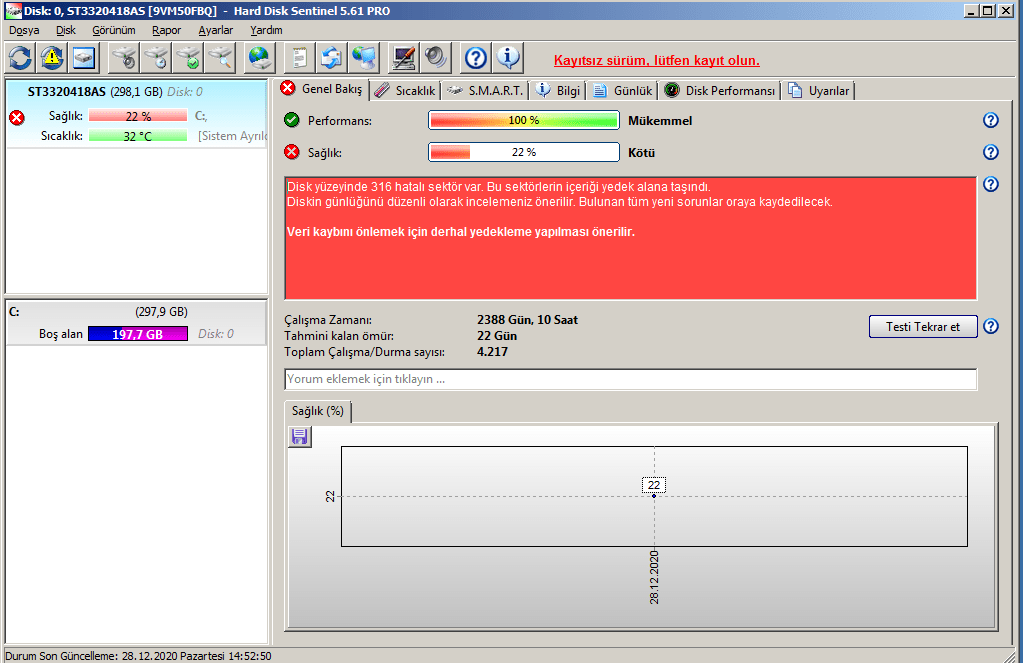This screenshot has height=663, width=1023.
Task: Open the Ayarlar menu
Action: [x=216, y=30]
